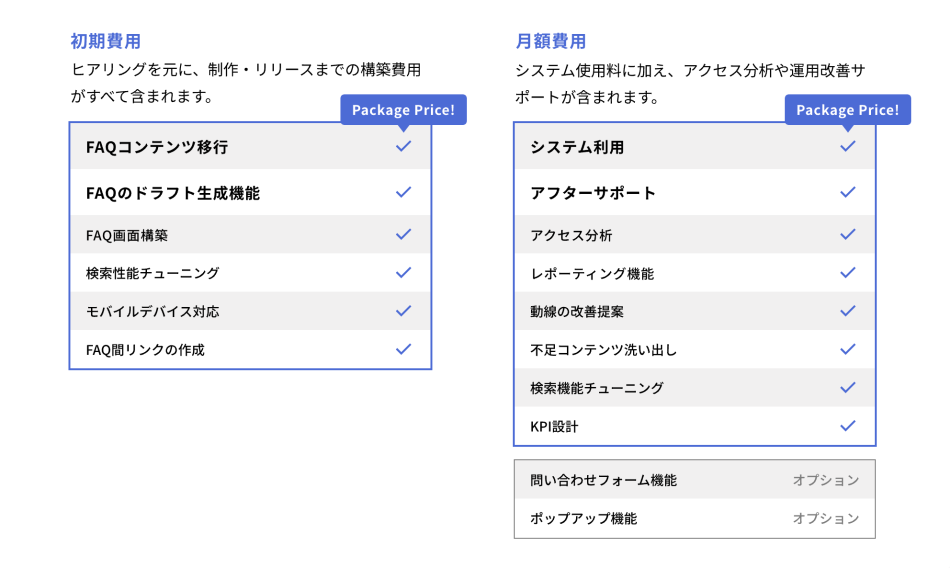Click the 月額費用 heading
950x568 pixels.
click(550, 41)
